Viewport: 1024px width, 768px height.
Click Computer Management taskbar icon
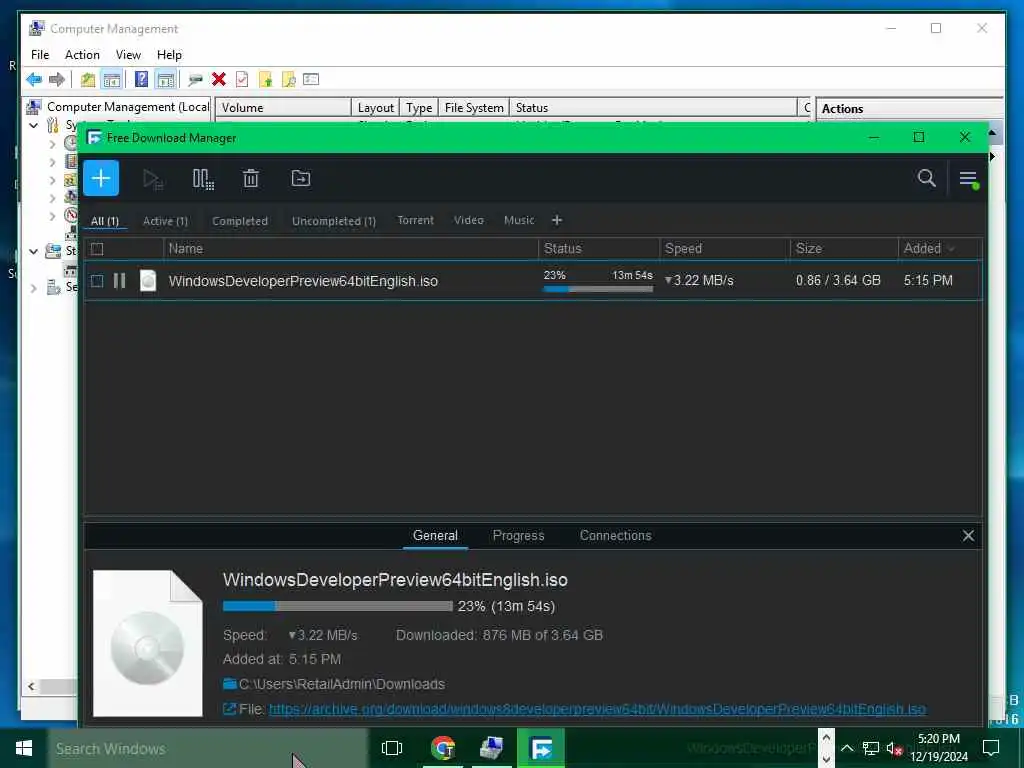pyautogui.click(x=491, y=748)
